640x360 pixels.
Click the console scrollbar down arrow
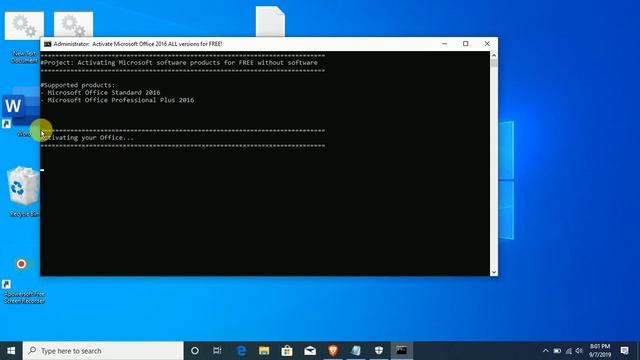[494, 272]
